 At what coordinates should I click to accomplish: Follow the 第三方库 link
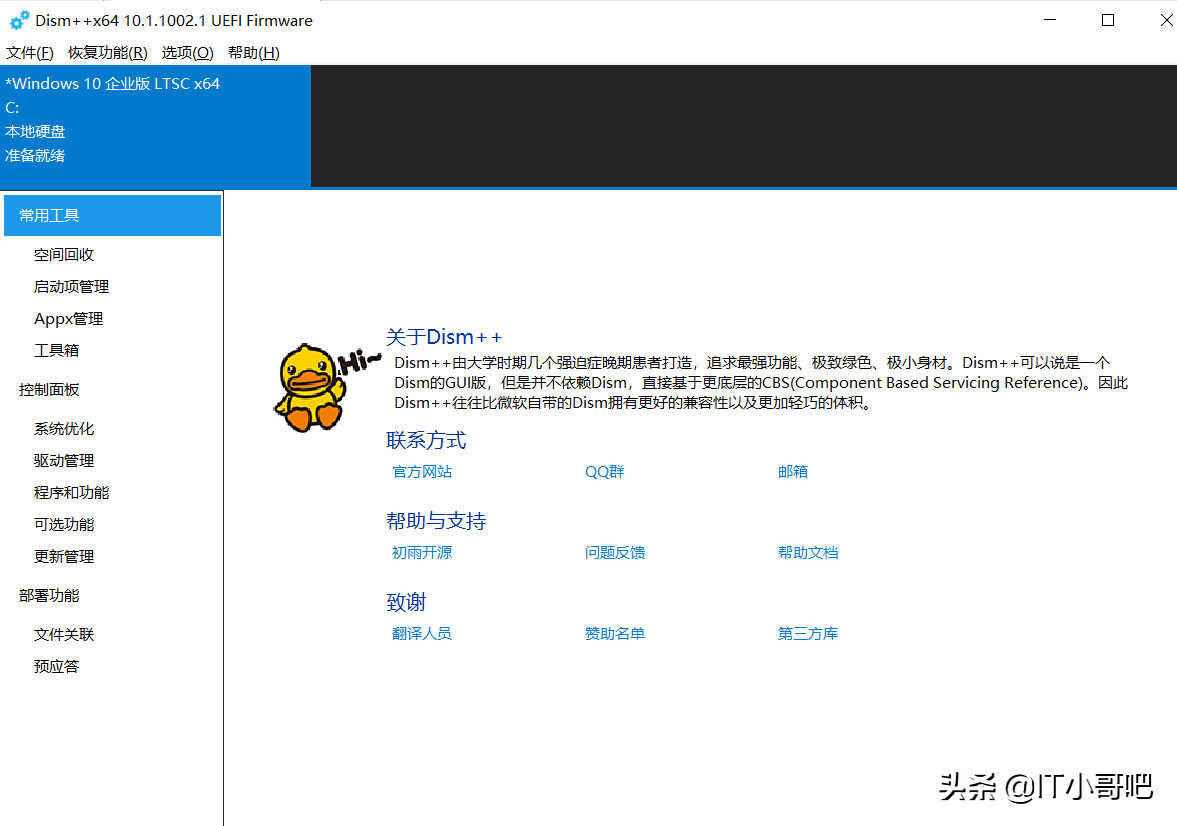pos(808,634)
